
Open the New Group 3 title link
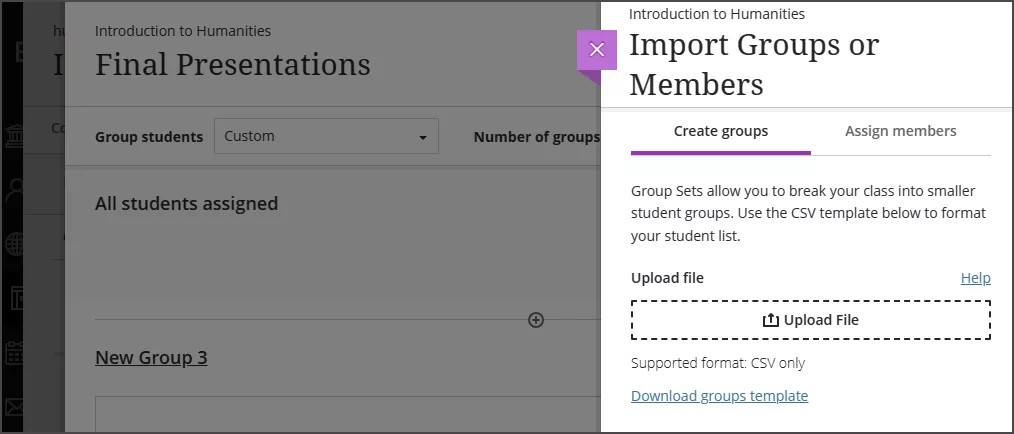(x=151, y=357)
